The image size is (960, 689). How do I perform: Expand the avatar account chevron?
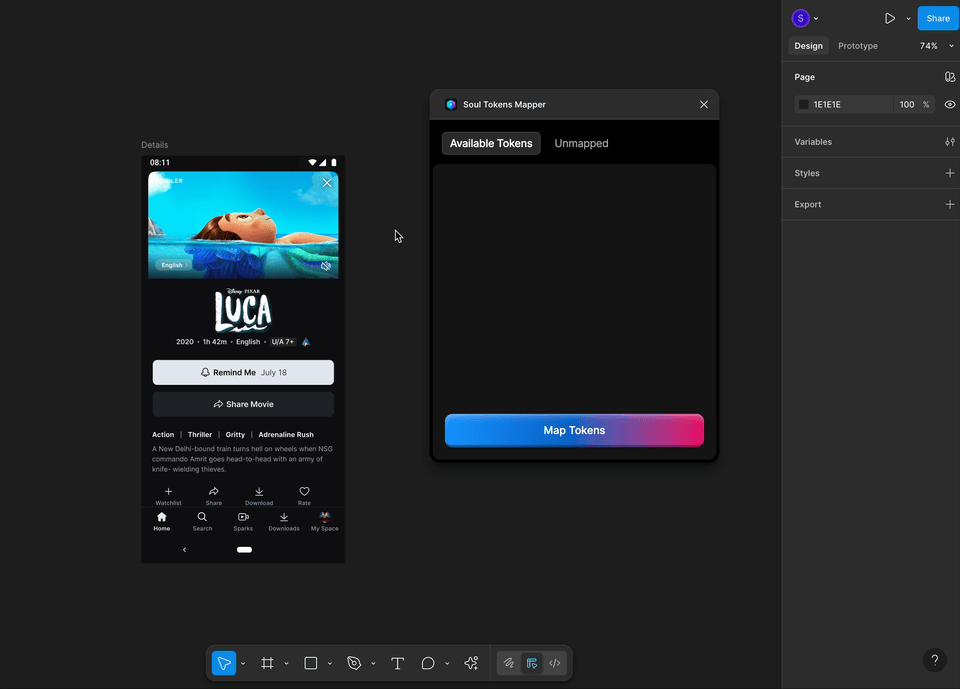[816, 19]
